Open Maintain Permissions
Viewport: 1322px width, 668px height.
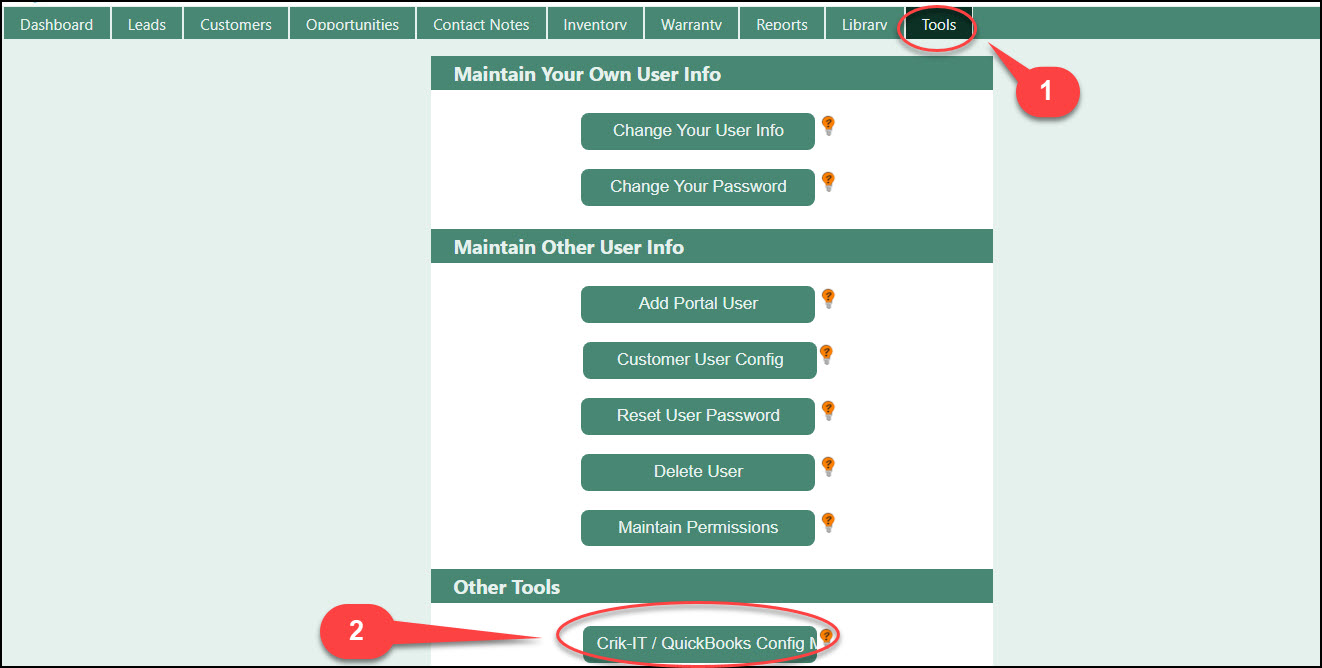pos(698,528)
